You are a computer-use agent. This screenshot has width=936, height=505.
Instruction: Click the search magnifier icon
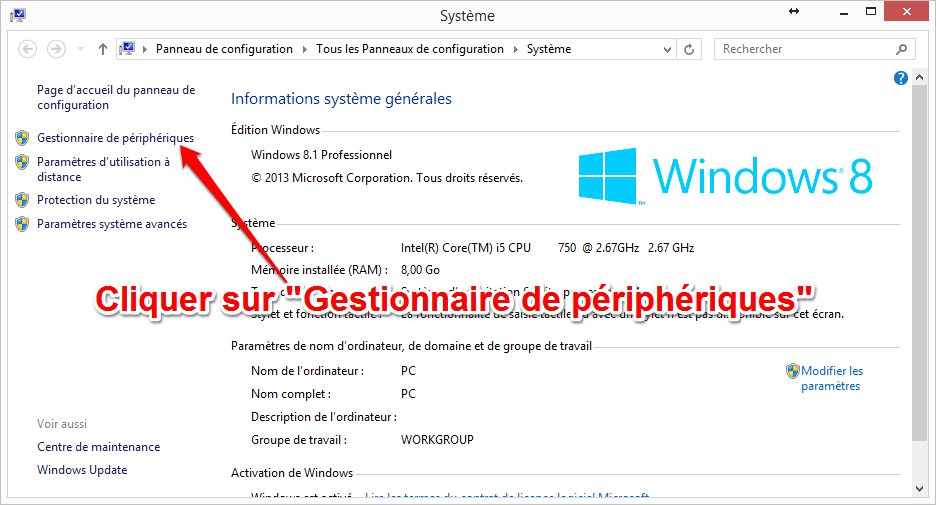[901, 49]
